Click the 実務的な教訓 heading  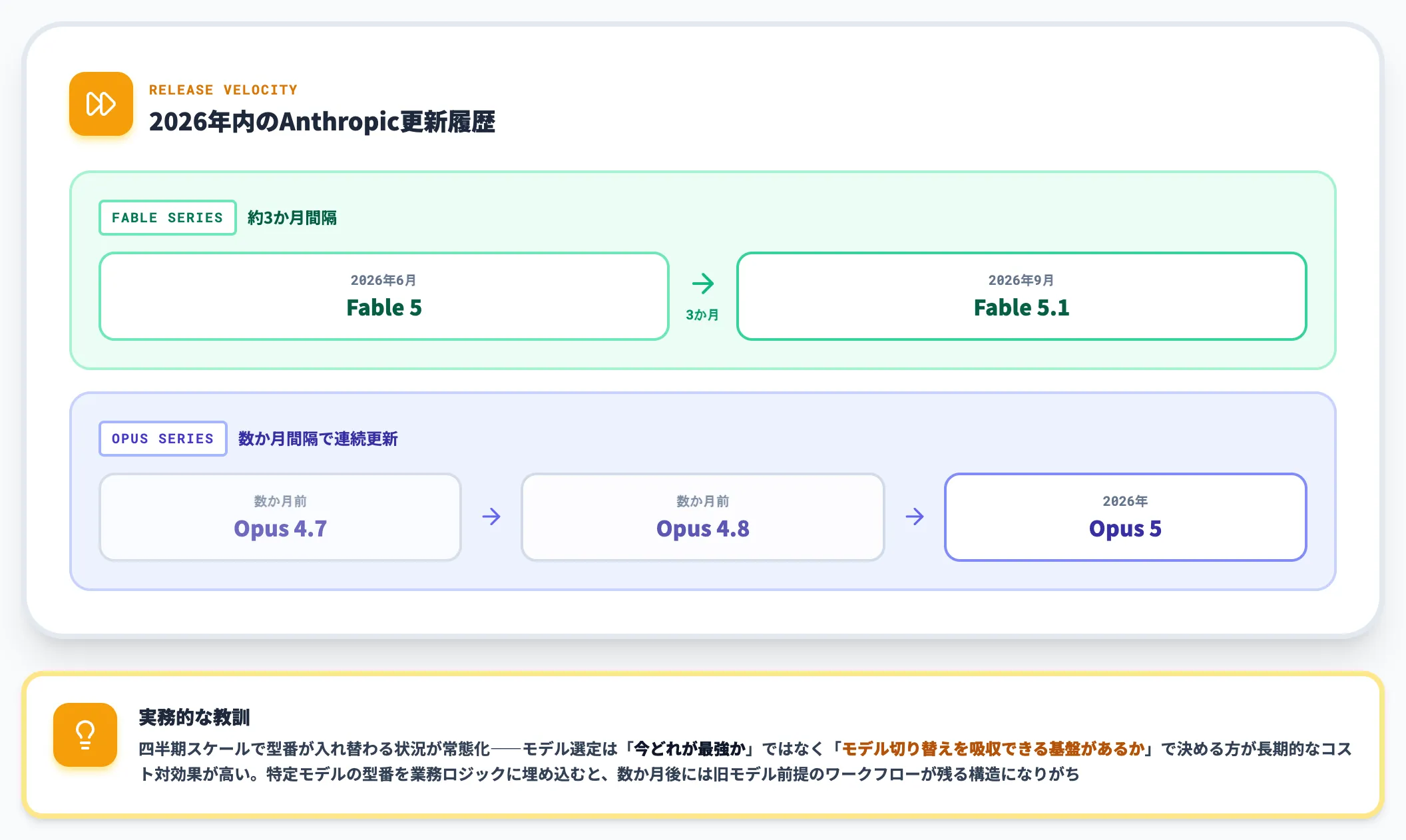[x=194, y=718]
